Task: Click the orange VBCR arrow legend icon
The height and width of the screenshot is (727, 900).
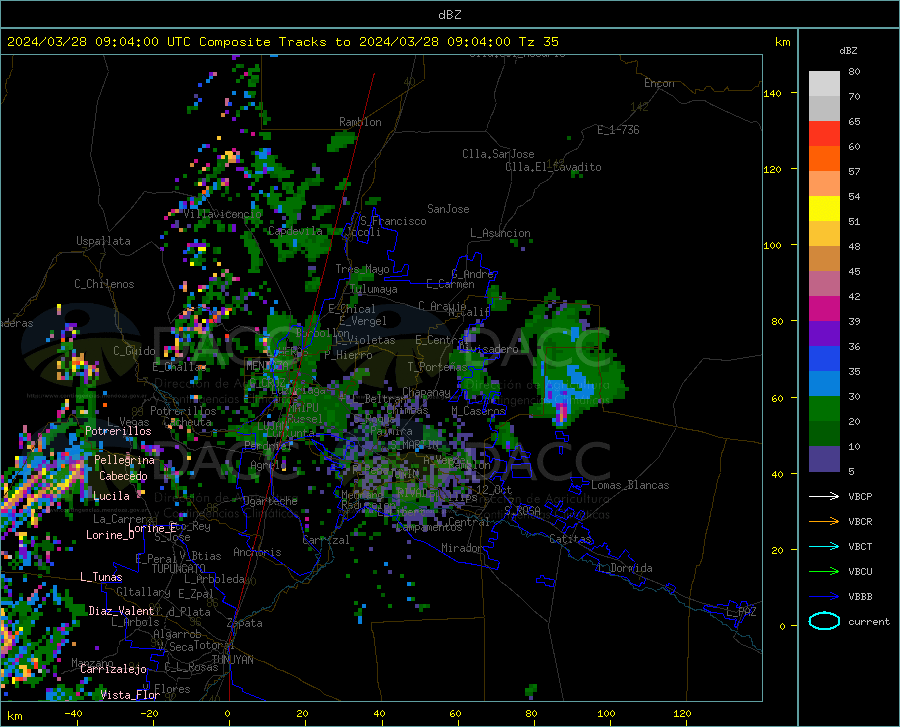Action: [x=824, y=522]
